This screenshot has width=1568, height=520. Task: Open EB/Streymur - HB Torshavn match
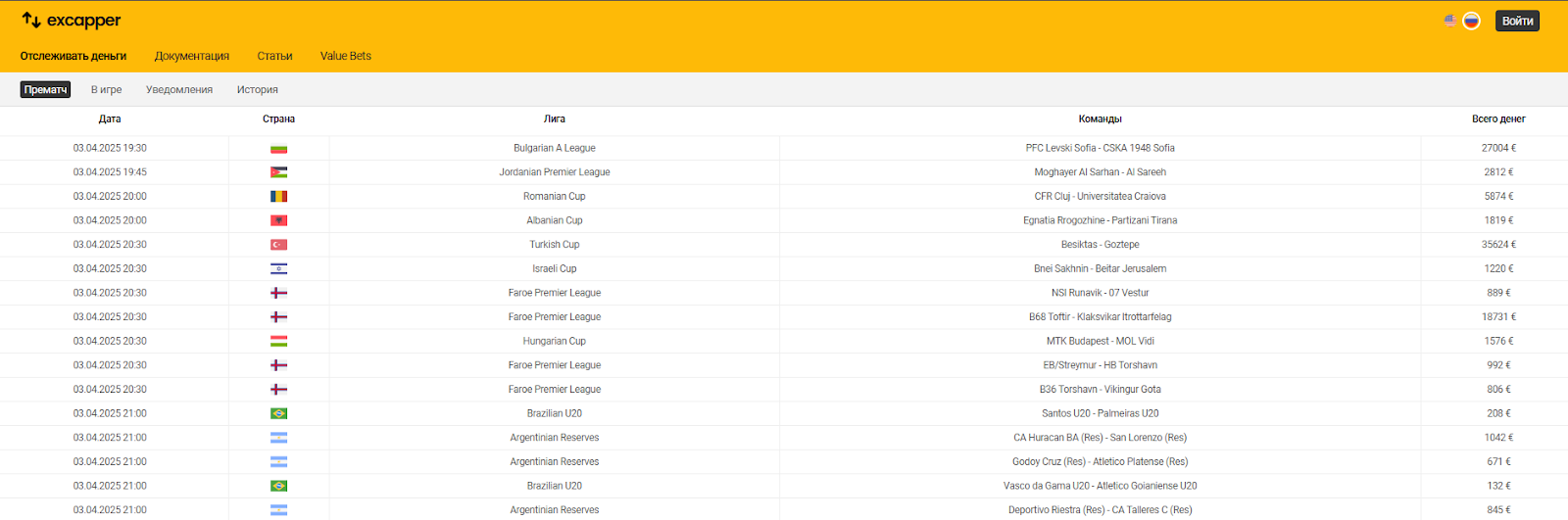tap(1100, 365)
